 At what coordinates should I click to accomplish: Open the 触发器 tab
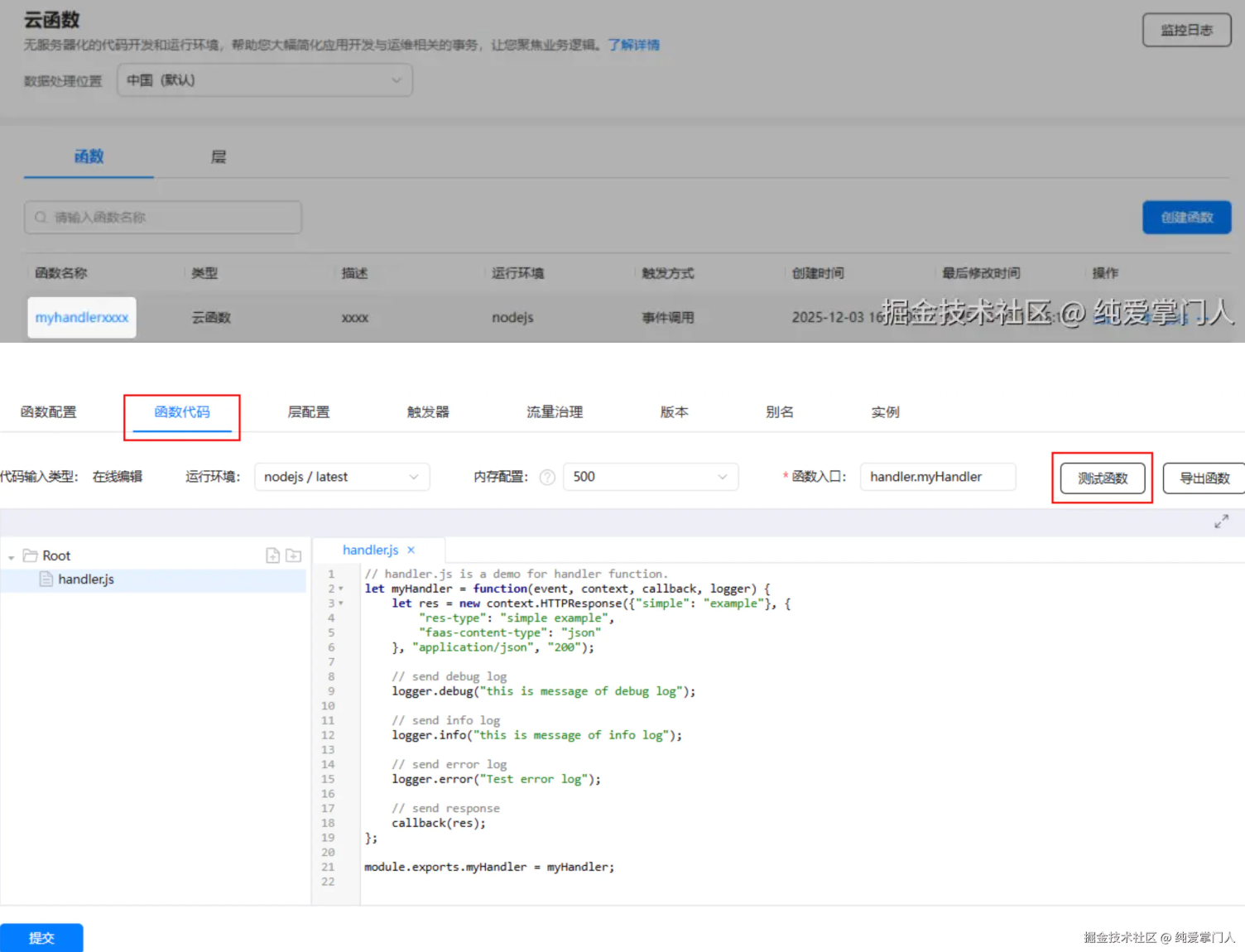(x=428, y=411)
